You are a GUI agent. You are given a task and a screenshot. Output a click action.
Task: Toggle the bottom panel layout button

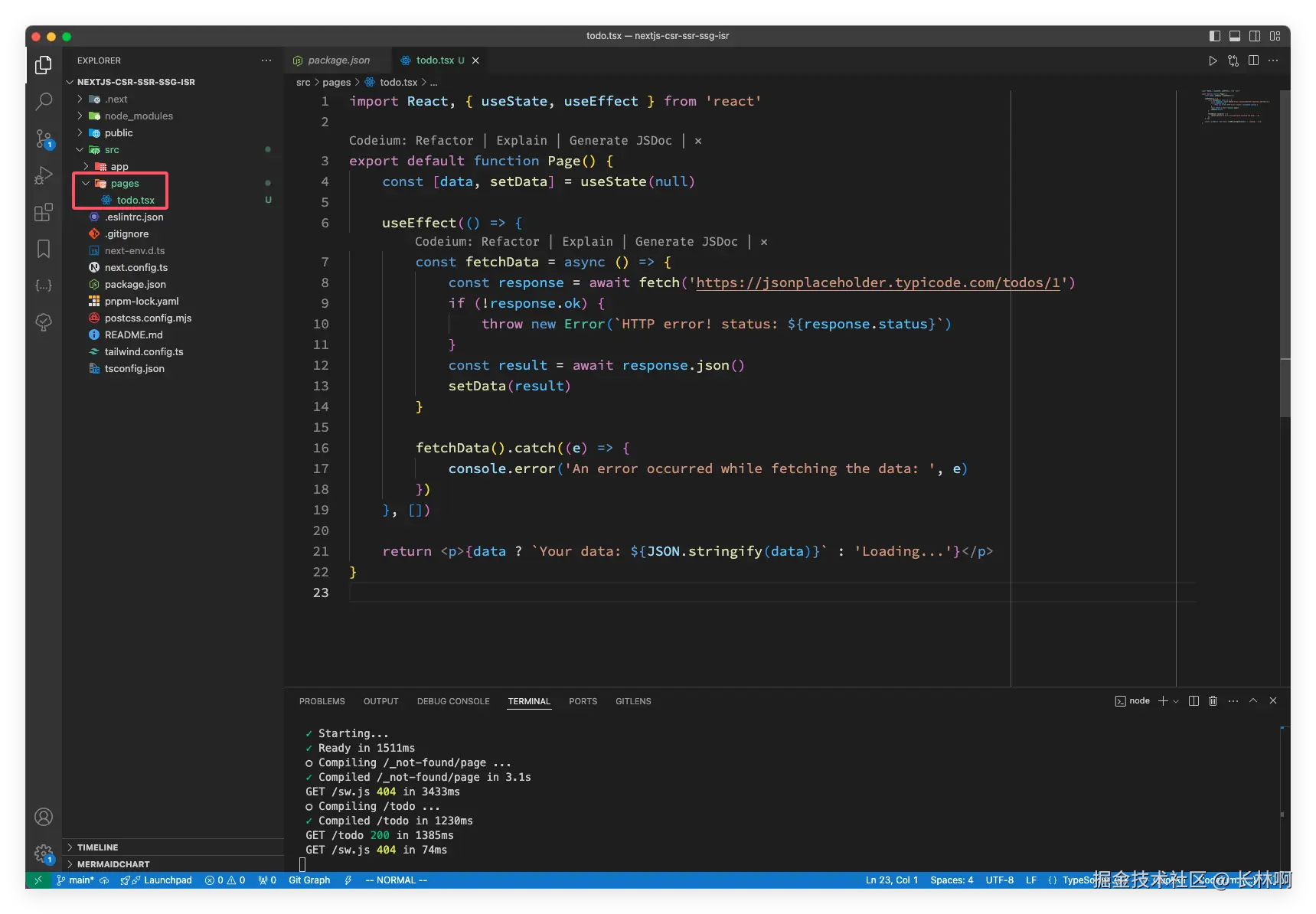[x=1235, y=36]
